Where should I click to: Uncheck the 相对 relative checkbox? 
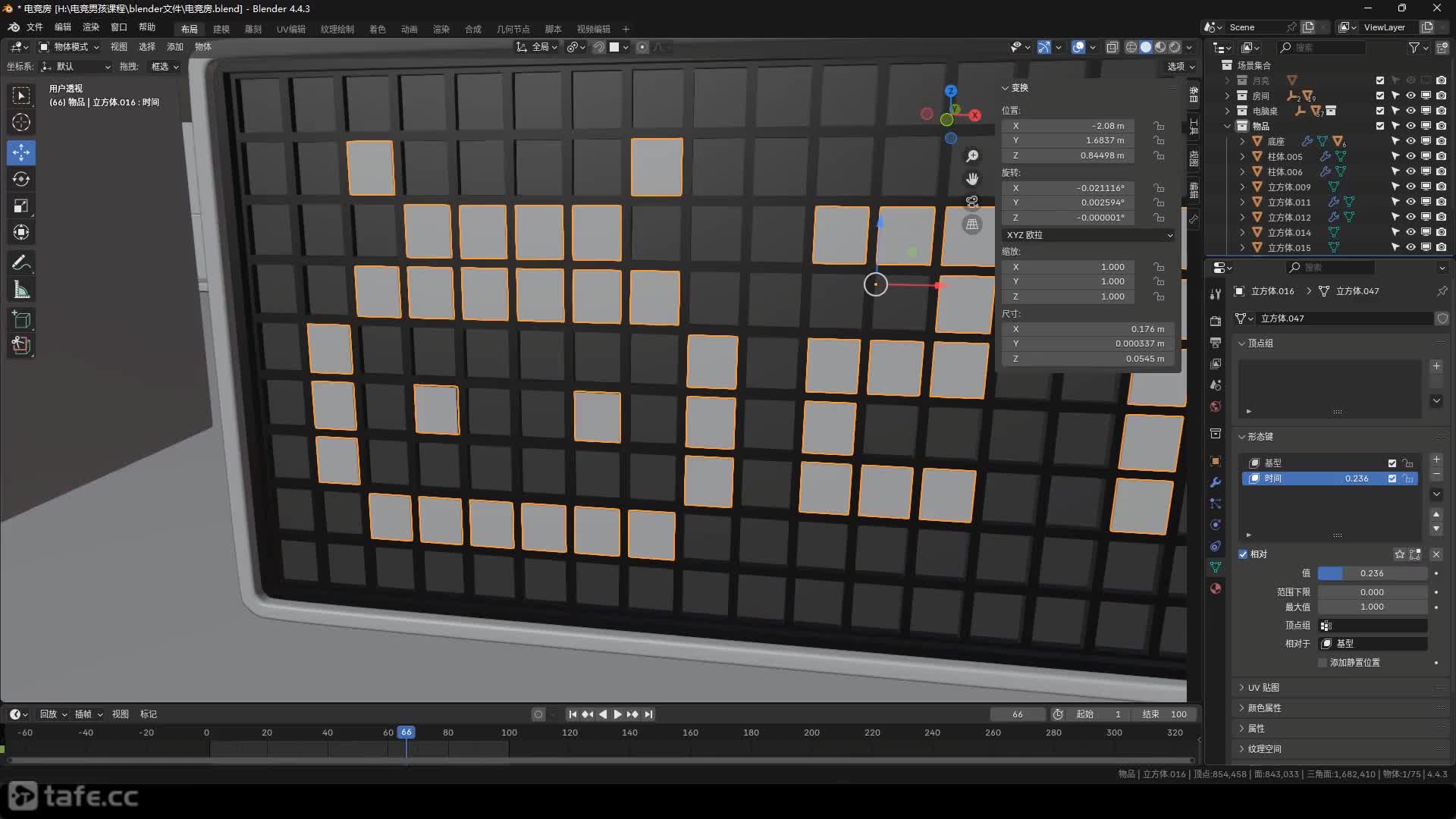pos(1244,554)
